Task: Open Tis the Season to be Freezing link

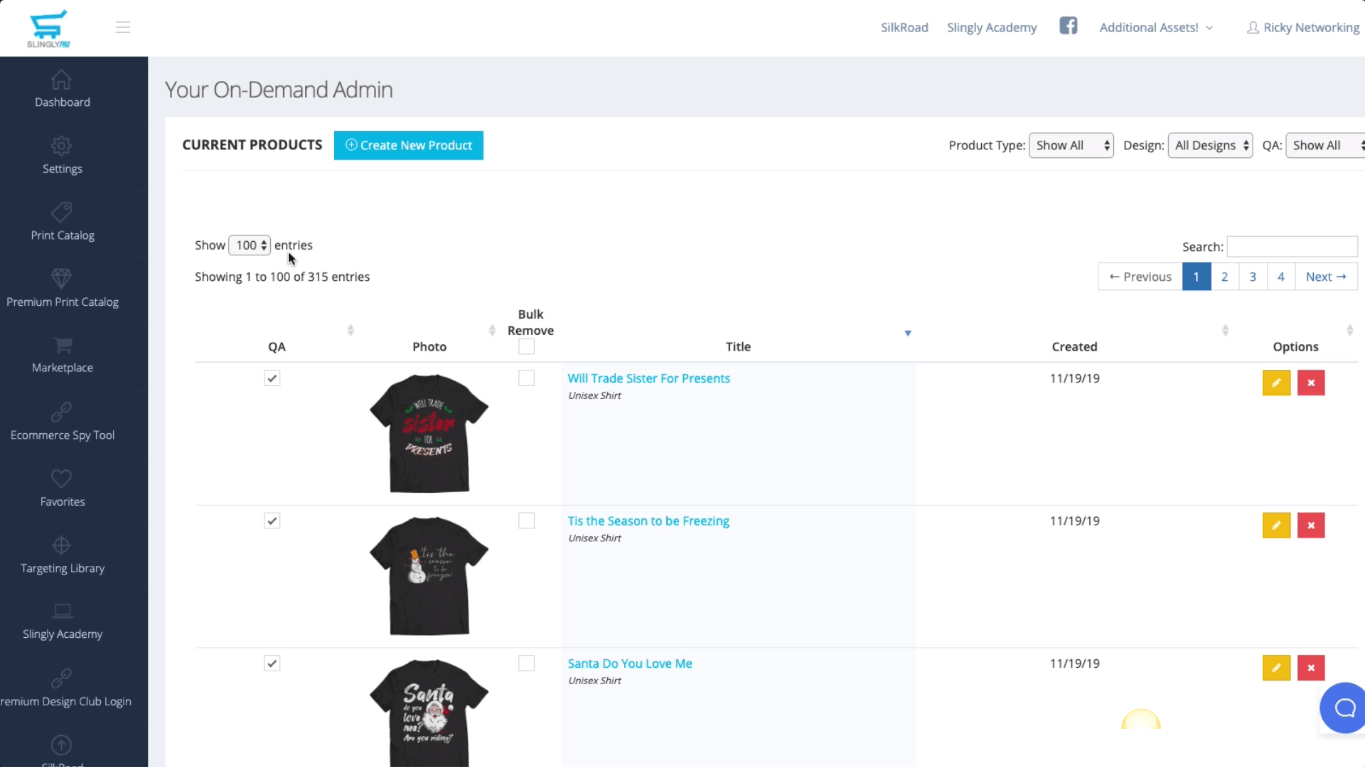Action: point(649,521)
